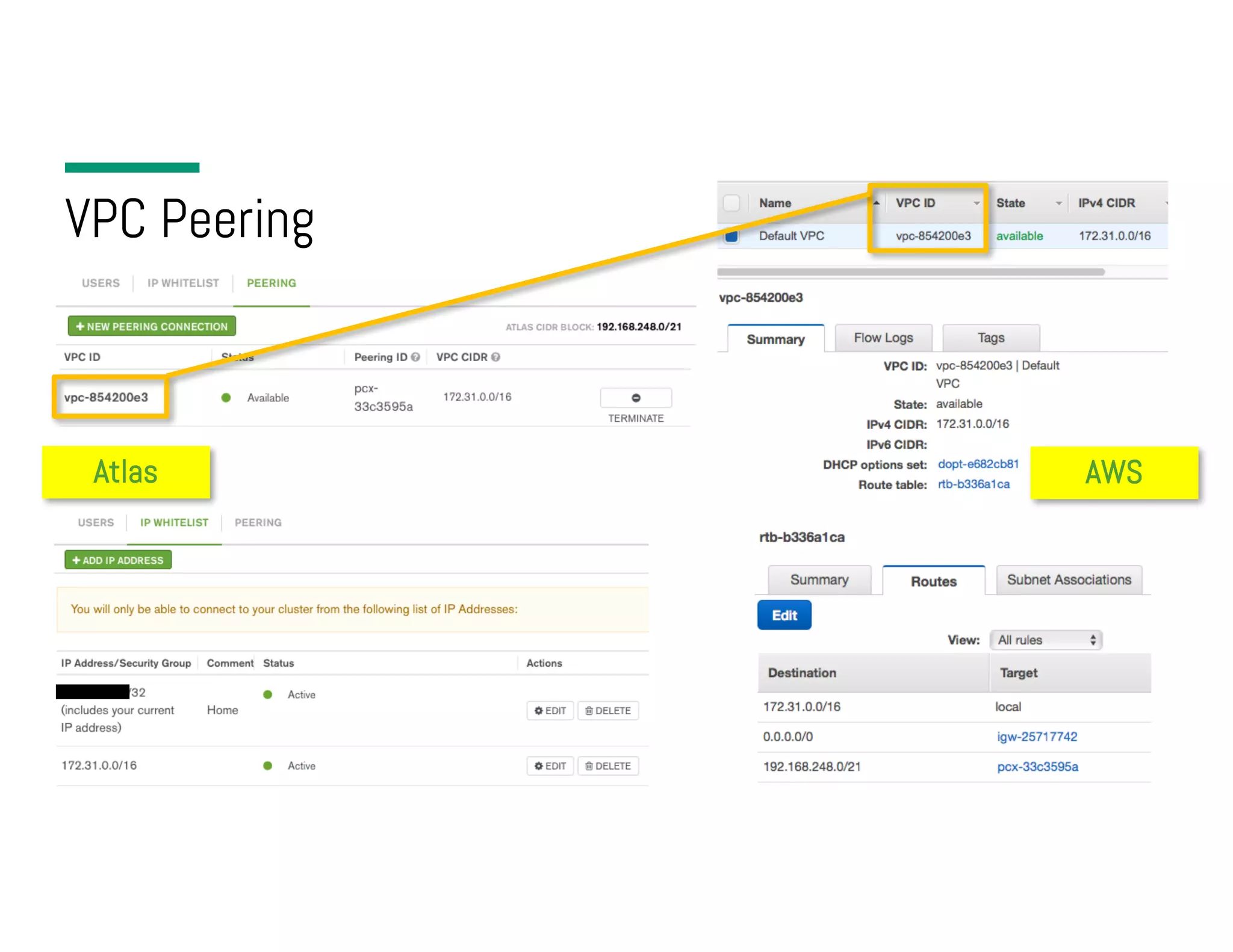Uncheck the Default VPC row checkbox
The image size is (1233, 952).
(731, 236)
